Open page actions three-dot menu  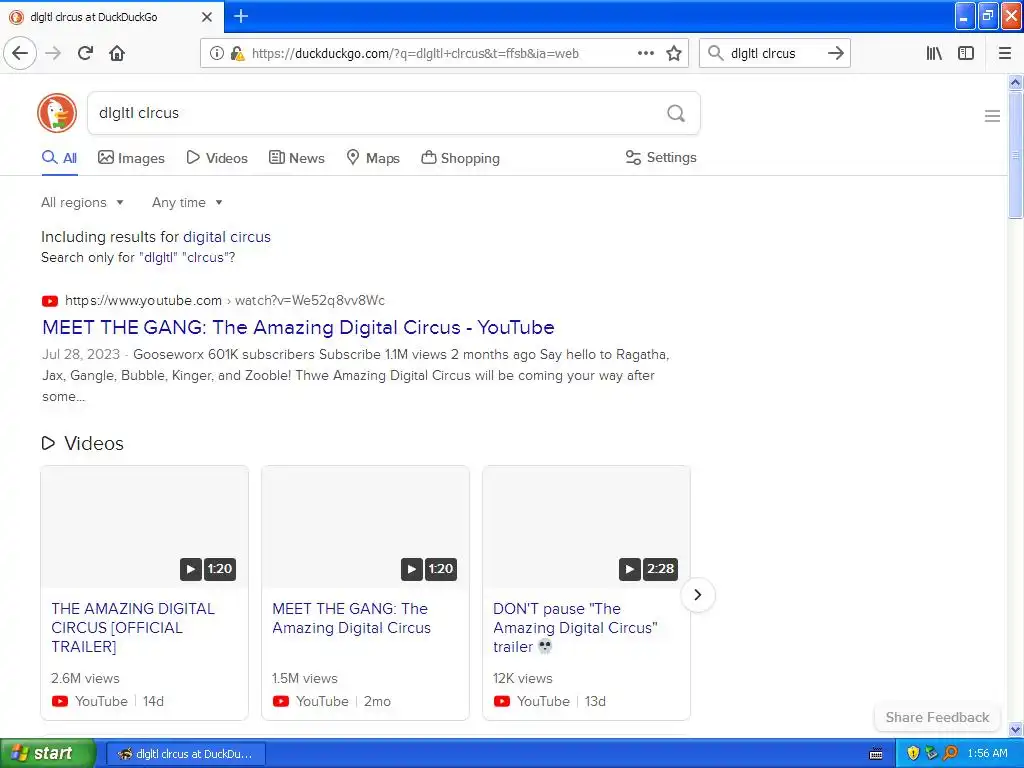tap(645, 53)
